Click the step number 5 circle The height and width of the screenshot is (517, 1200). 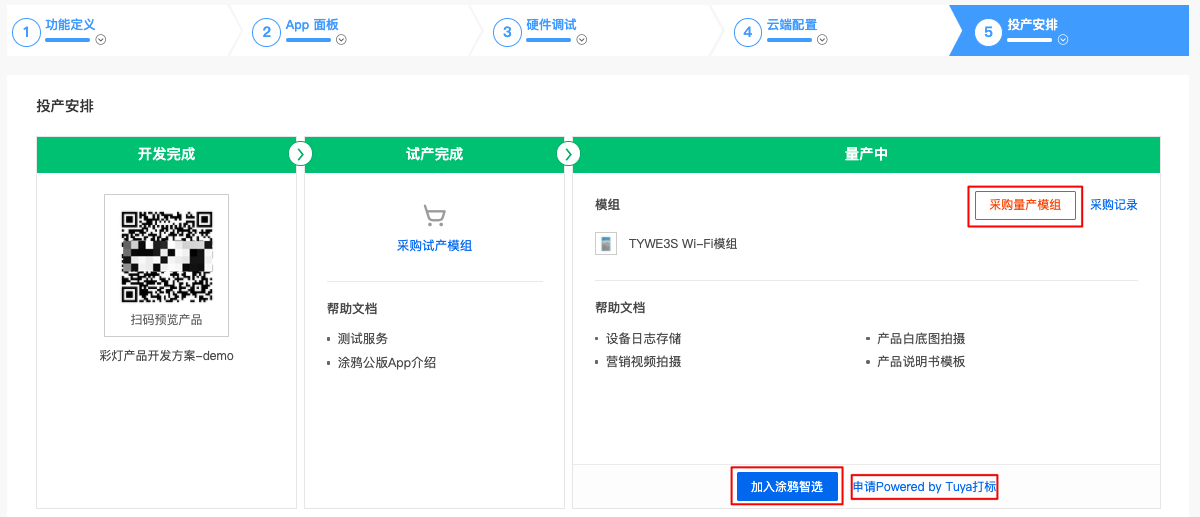[988, 32]
